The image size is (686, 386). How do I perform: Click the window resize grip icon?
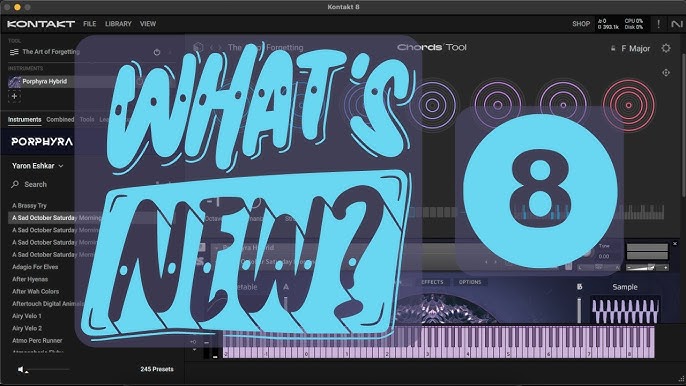pyautogui.click(x=681, y=380)
